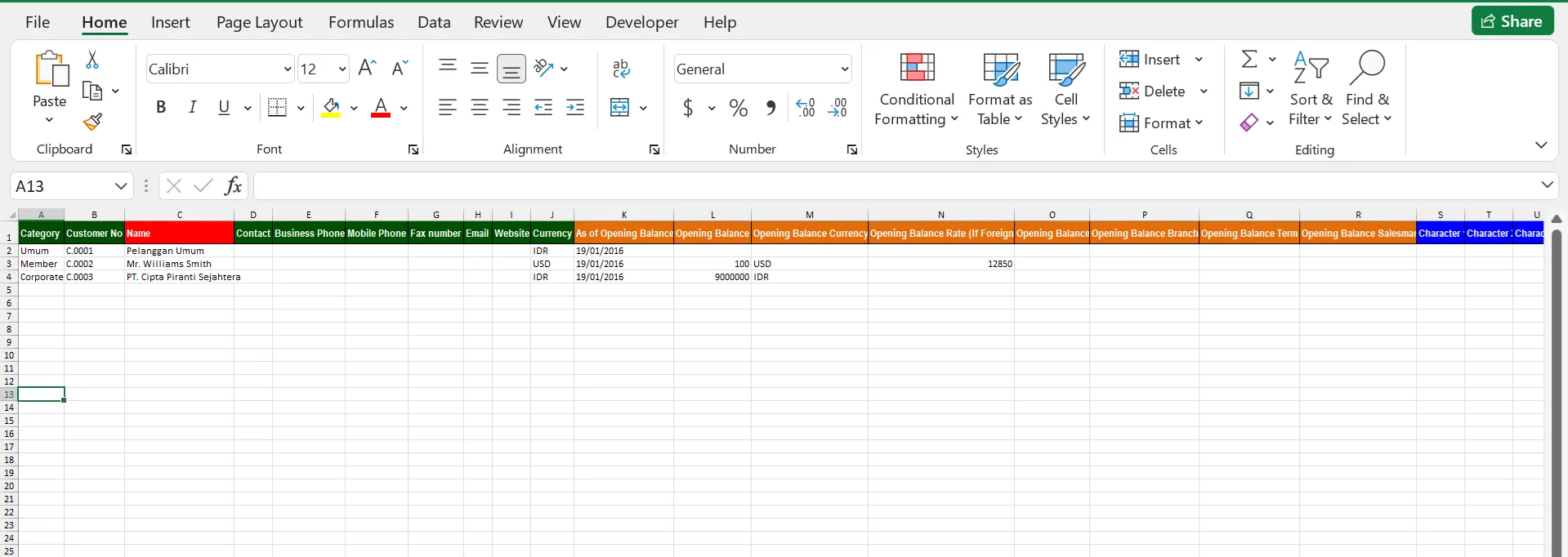Toggle Underline formatting

(x=224, y=107)
